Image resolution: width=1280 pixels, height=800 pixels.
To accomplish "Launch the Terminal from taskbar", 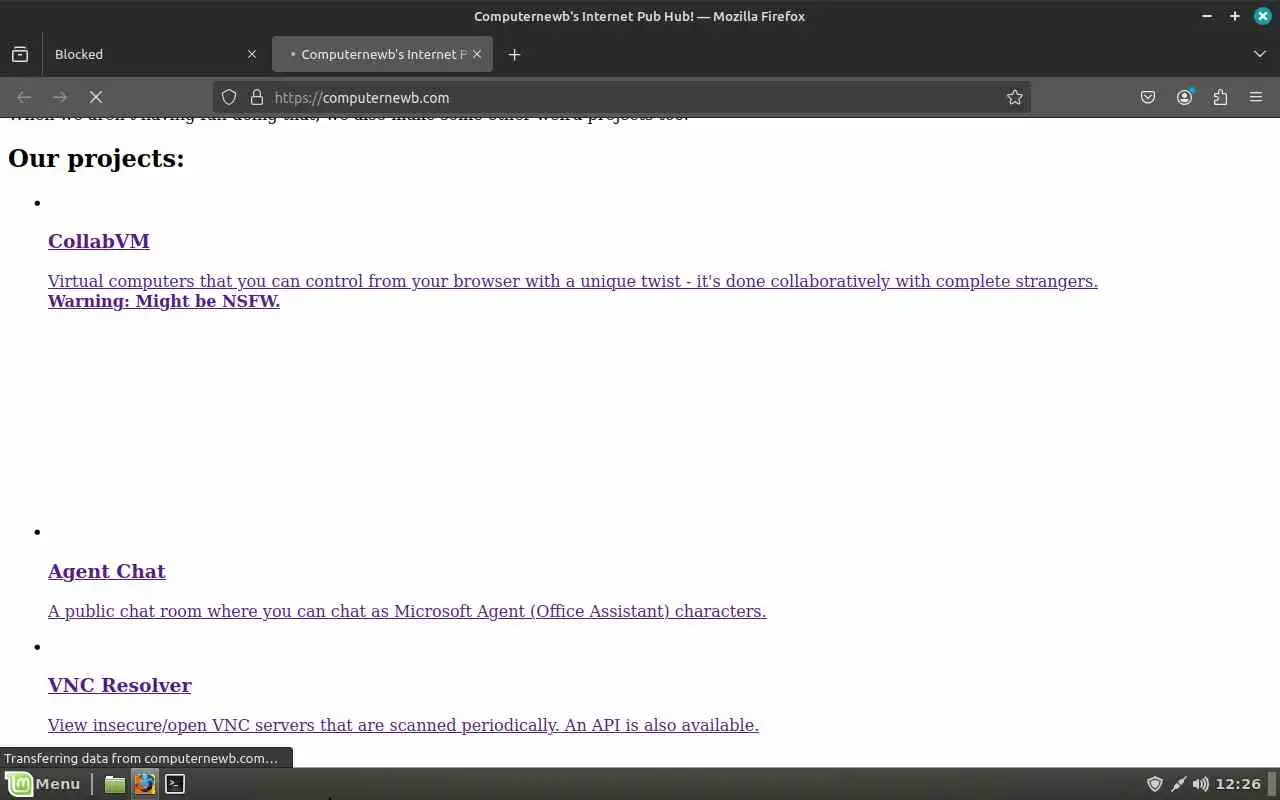I will 175,784.
